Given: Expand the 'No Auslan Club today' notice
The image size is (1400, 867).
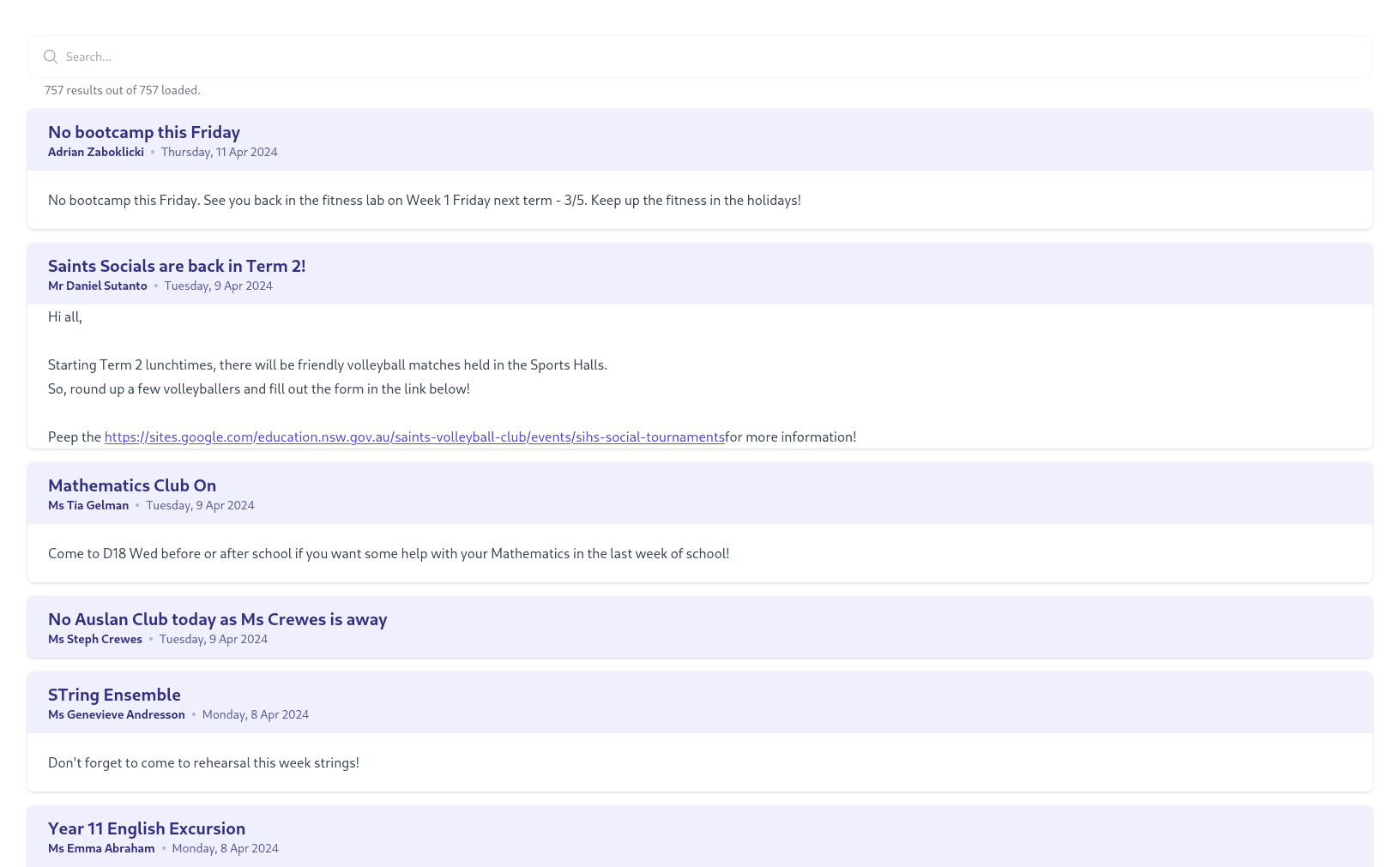Looking at the screenshot, I should 217,619.
